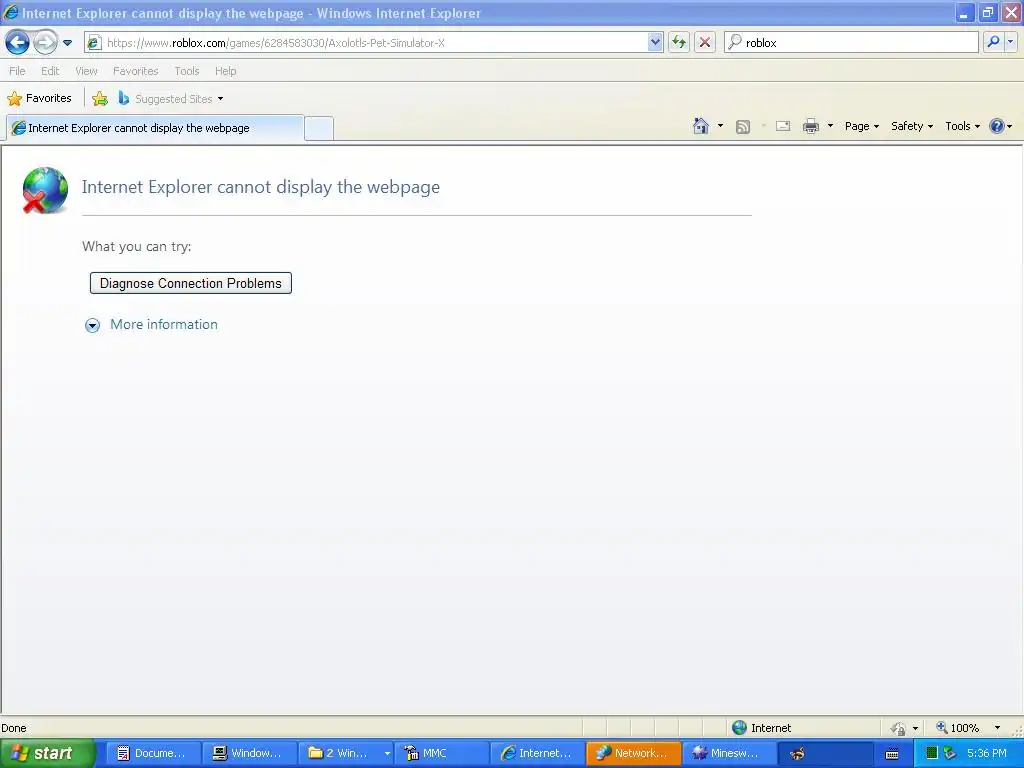Open the Favorites center star button

(39, 99)
